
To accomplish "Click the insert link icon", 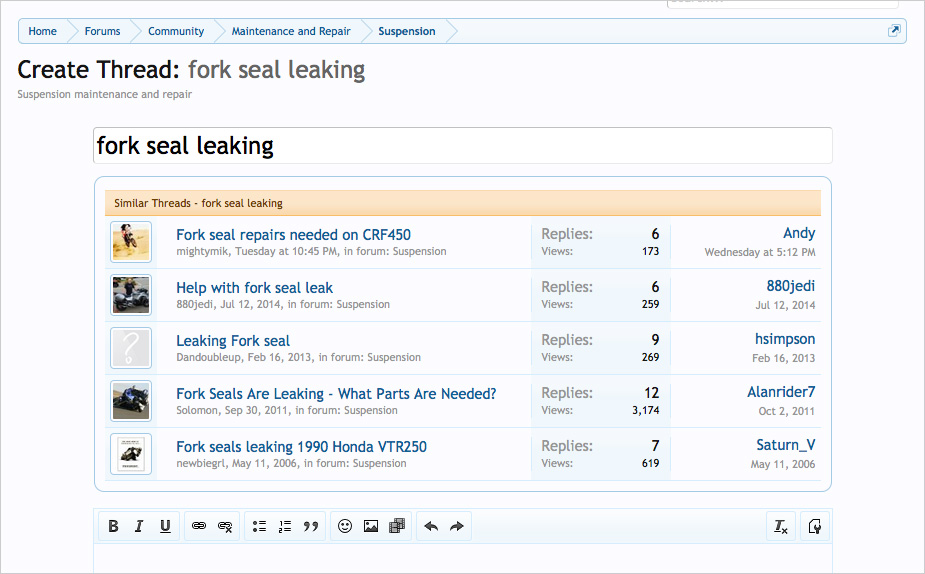I will point(199,526).
